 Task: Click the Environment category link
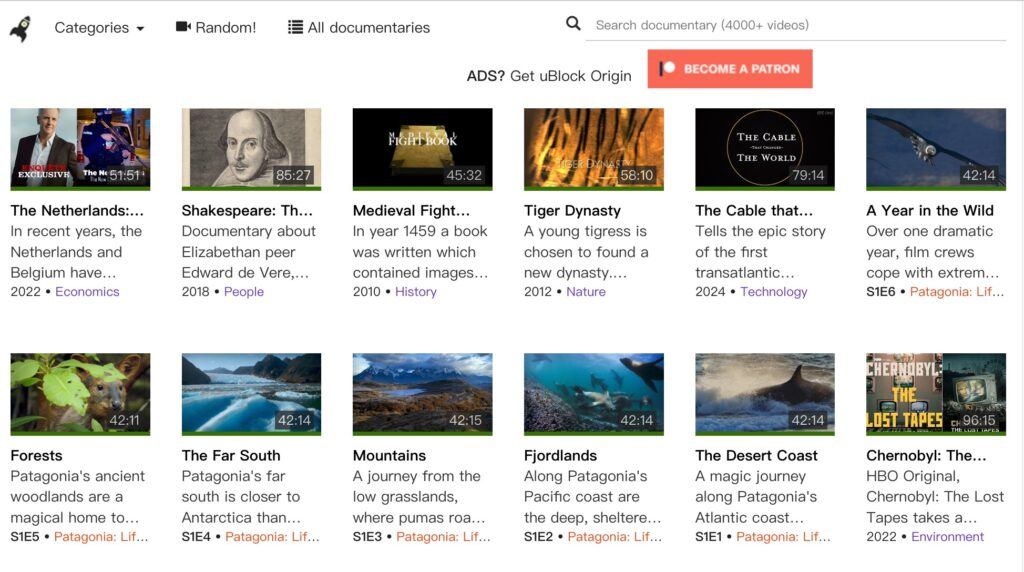tap(947, 537)
